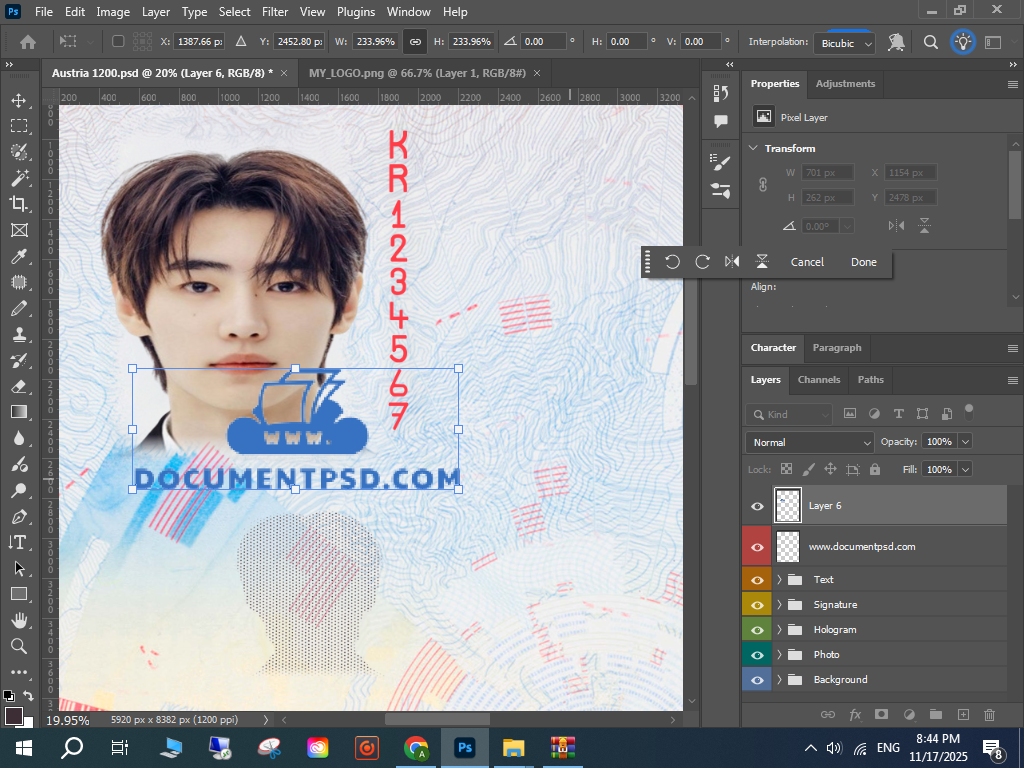Click the Photoshop icon in the Windows taskbar

pyautogui.click(x=464, y=747)
